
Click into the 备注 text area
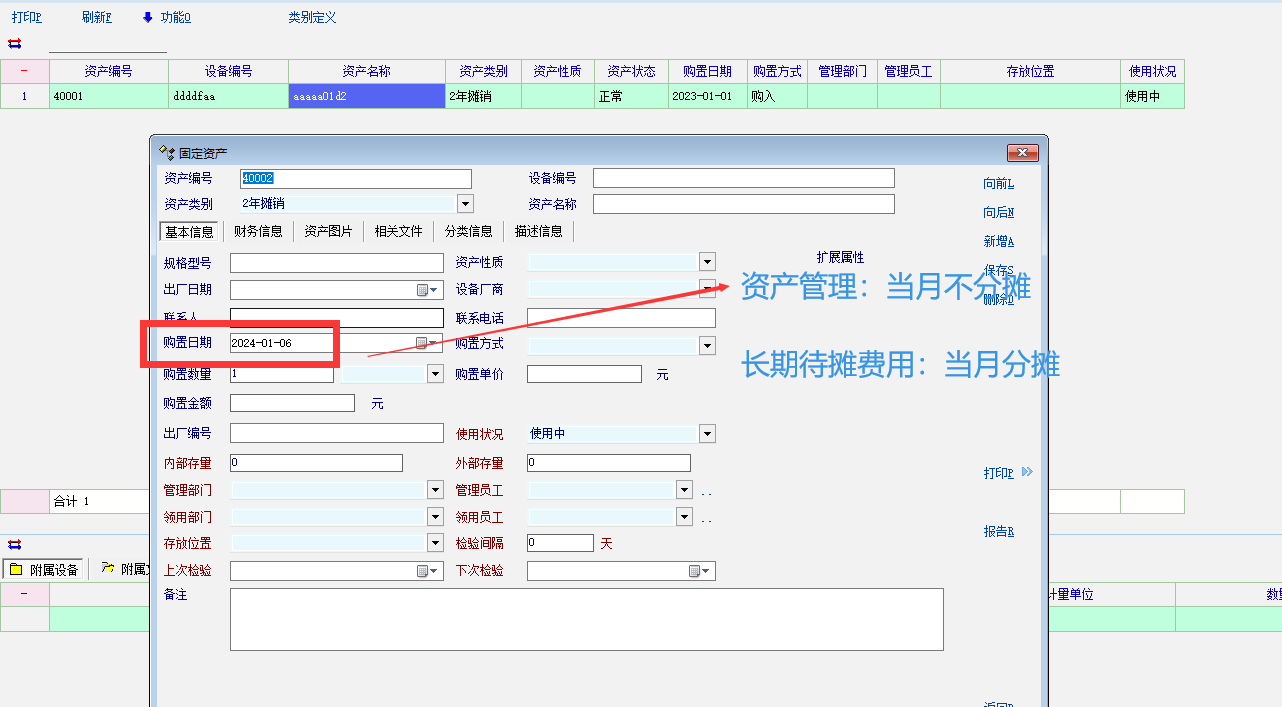pyautogui.click(x=586, y=619)
